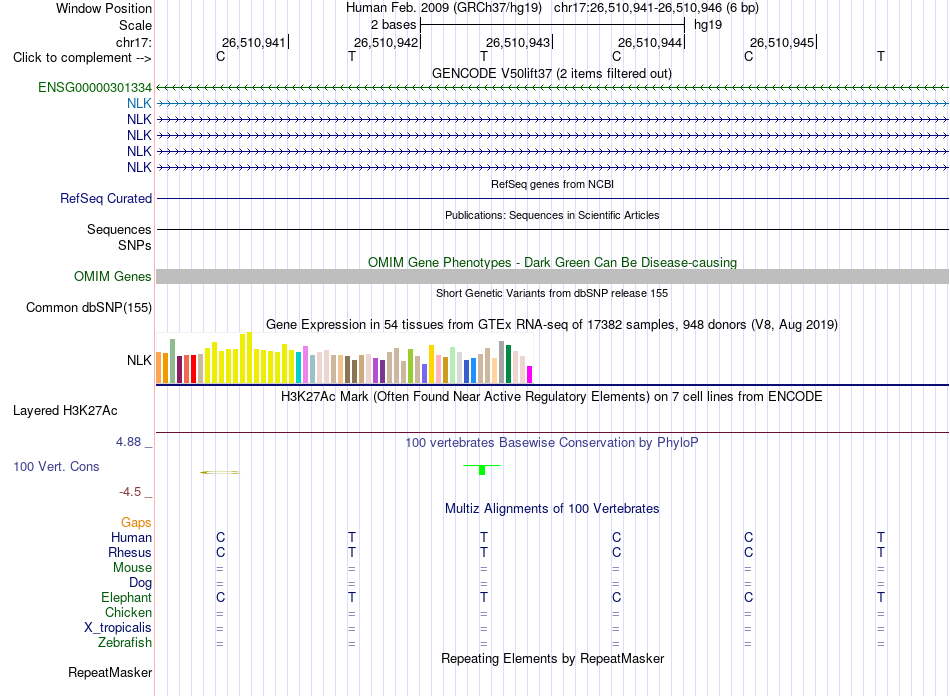Click the magenta last bar in GTEx chart
The height and width of the screenshot is (696, 950).
click(530, 374)
